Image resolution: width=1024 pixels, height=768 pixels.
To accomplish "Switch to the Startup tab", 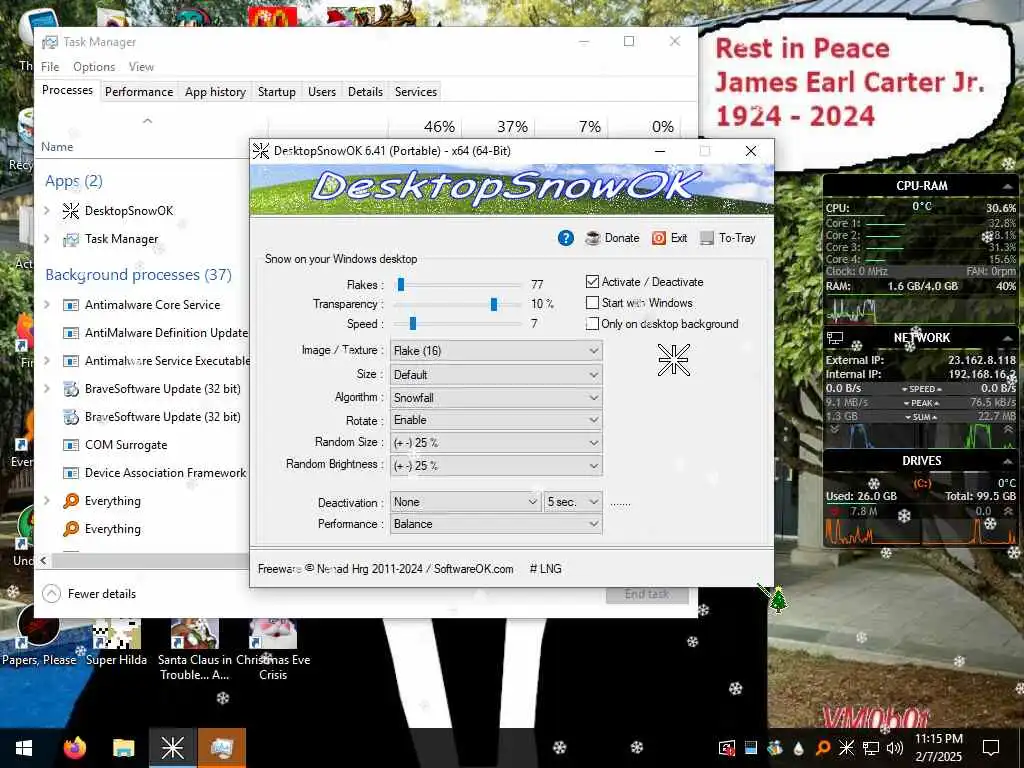I will pyautogui.click(x=277, y=92).
